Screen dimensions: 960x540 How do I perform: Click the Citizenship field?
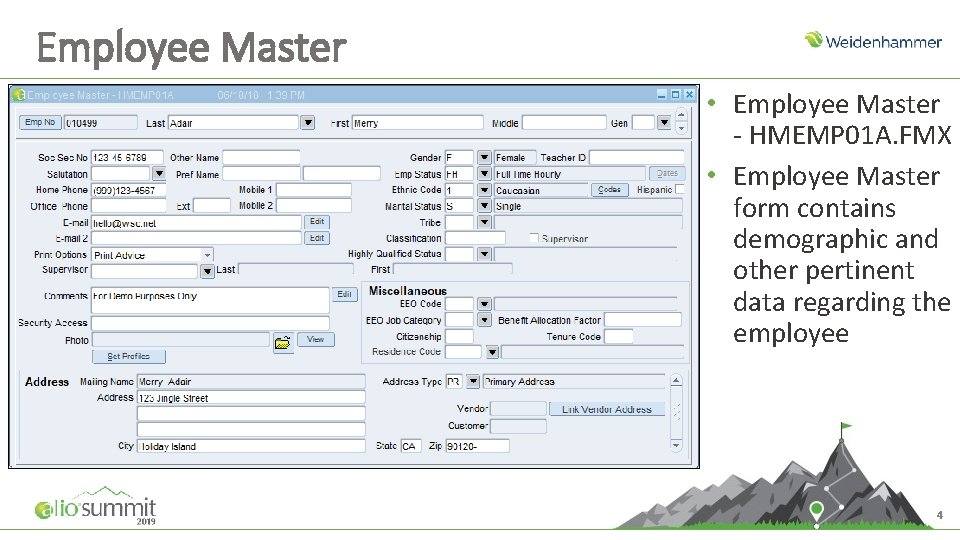[x=459, y=336]
